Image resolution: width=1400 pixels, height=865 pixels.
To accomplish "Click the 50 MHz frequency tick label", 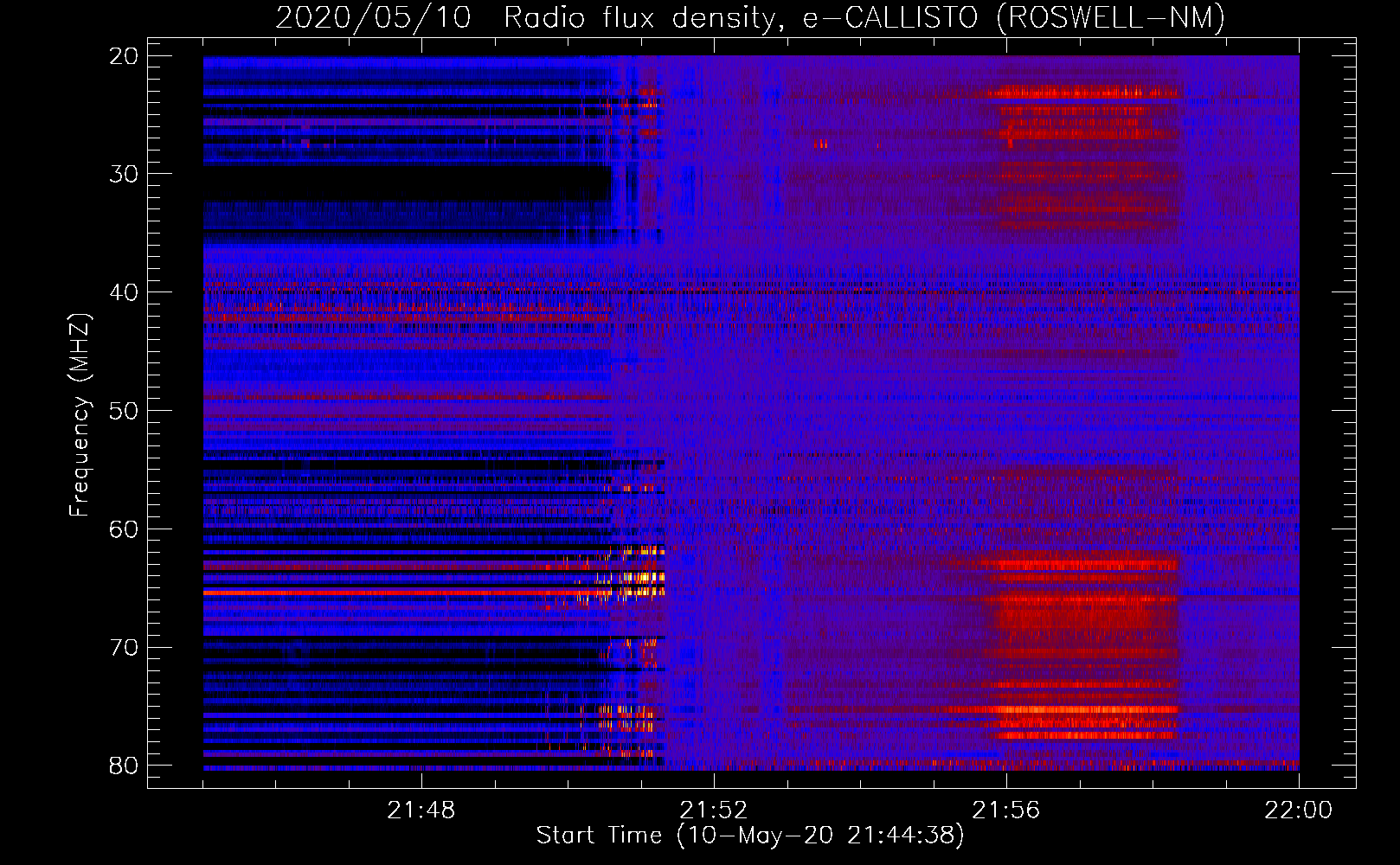I will [x=125, y=411].
